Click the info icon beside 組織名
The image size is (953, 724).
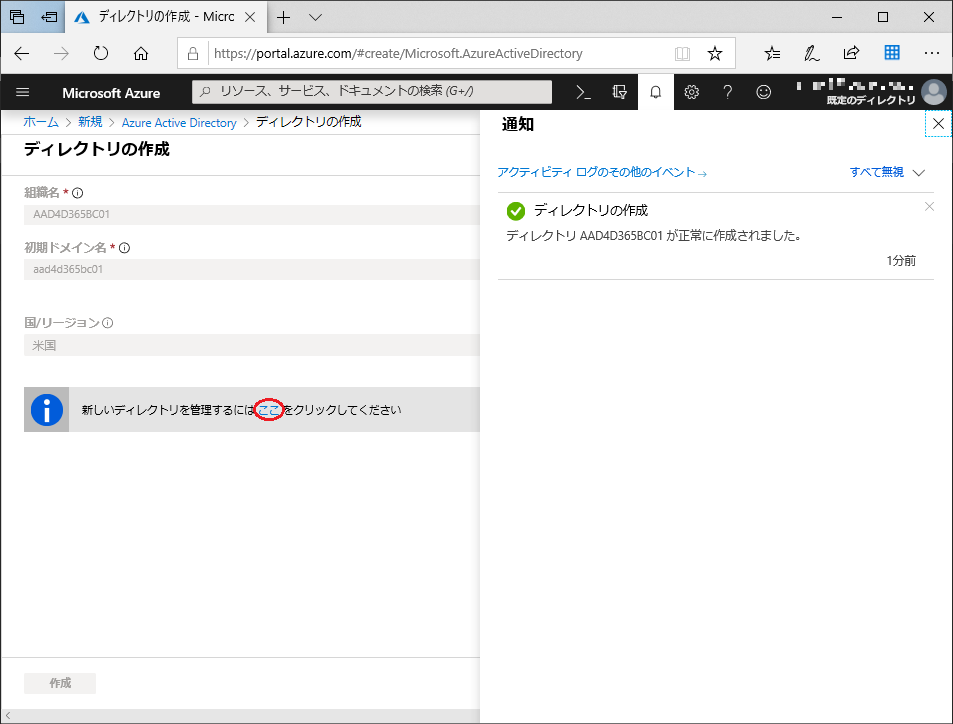point(77,193)
